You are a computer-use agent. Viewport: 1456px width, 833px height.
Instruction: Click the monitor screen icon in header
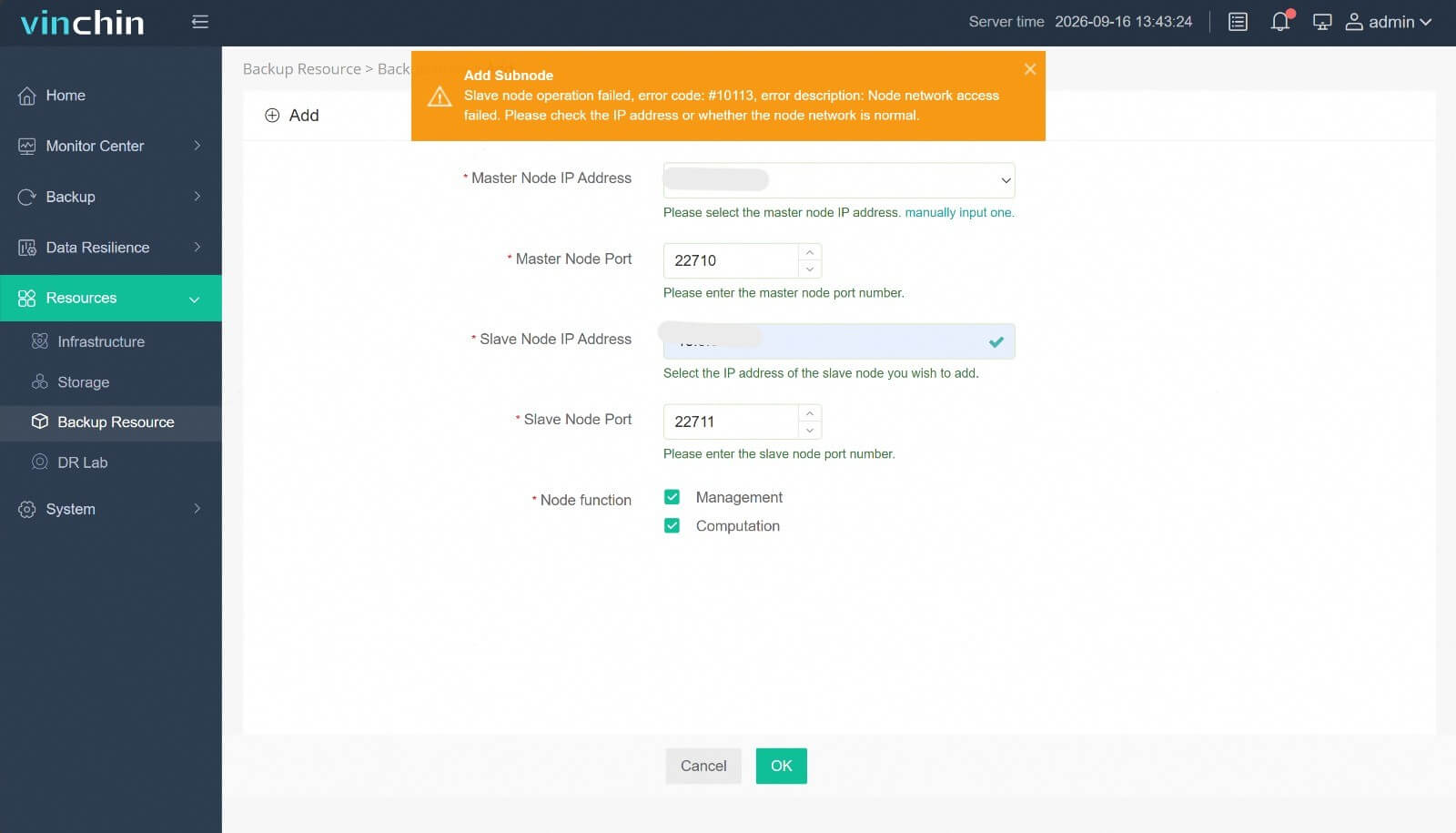[1322, 22]
